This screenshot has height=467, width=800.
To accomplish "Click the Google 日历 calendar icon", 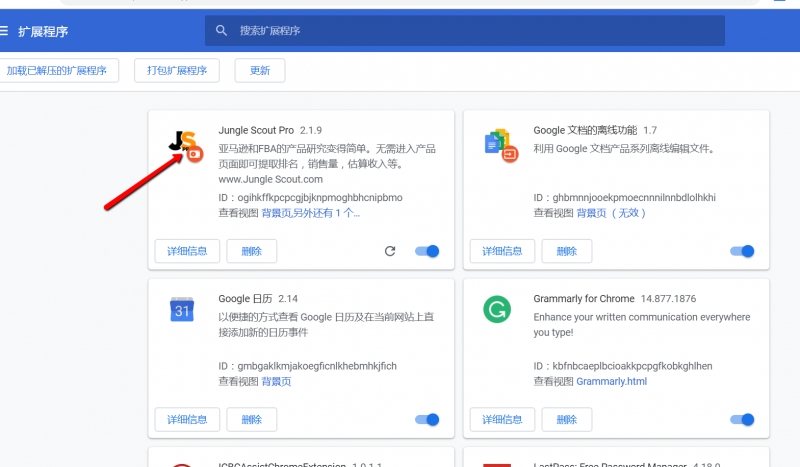I will [182, 309].
